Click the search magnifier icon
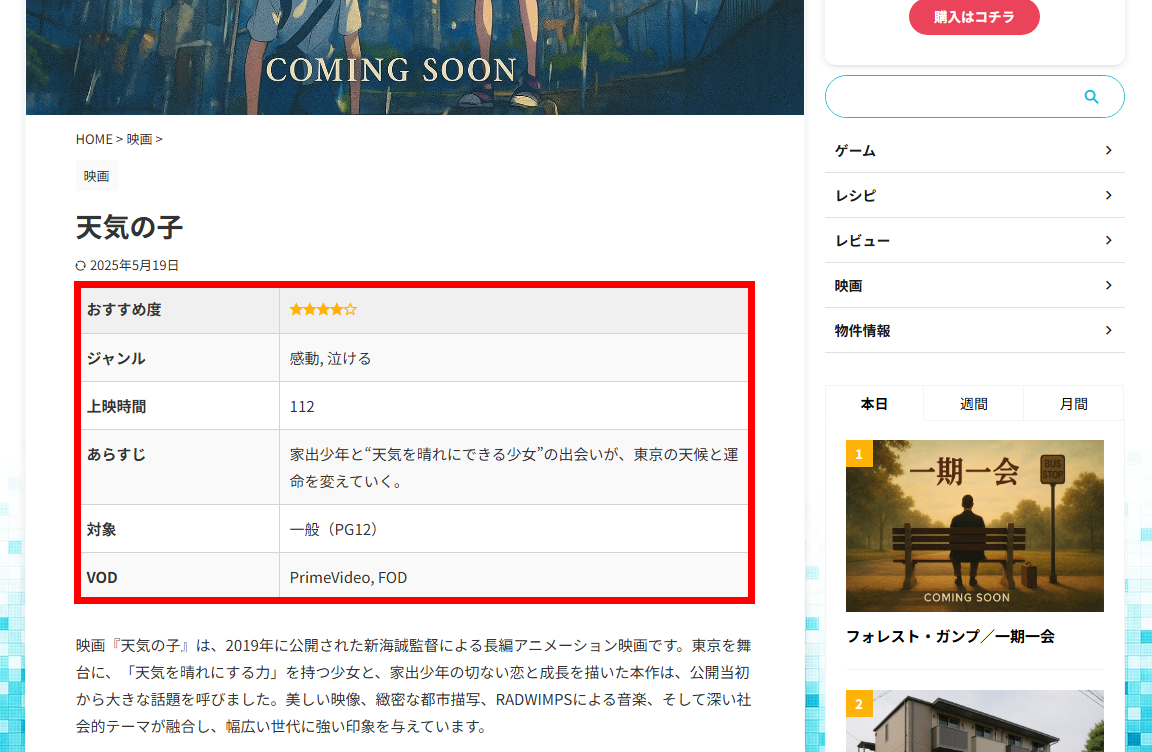This screenshot has height=752, width=1152. [1091, 97]
